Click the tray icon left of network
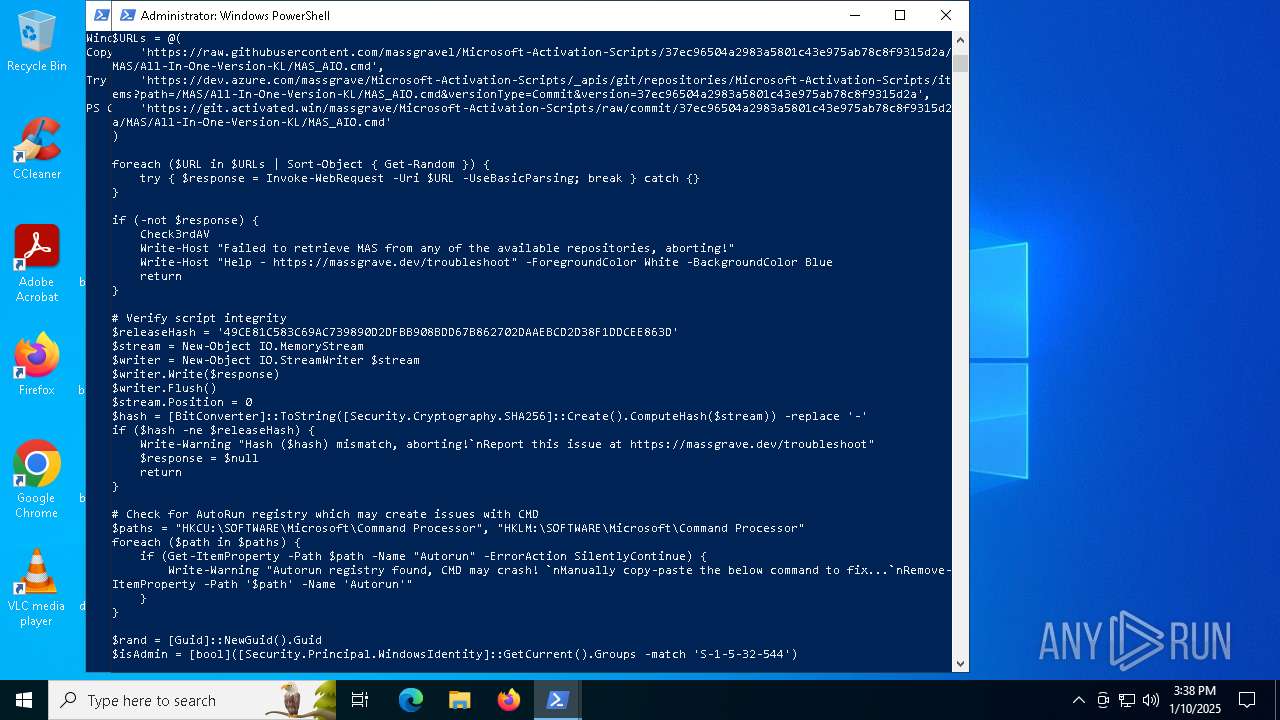The height and width of the screenshot is (720, 1280). pos(1103,700)
